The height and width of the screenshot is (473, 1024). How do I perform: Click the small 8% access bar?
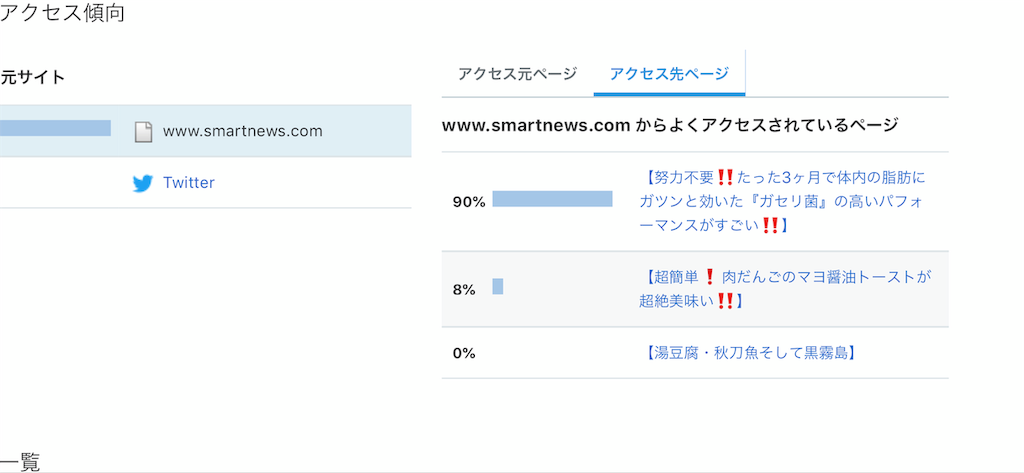click(498, 286)
